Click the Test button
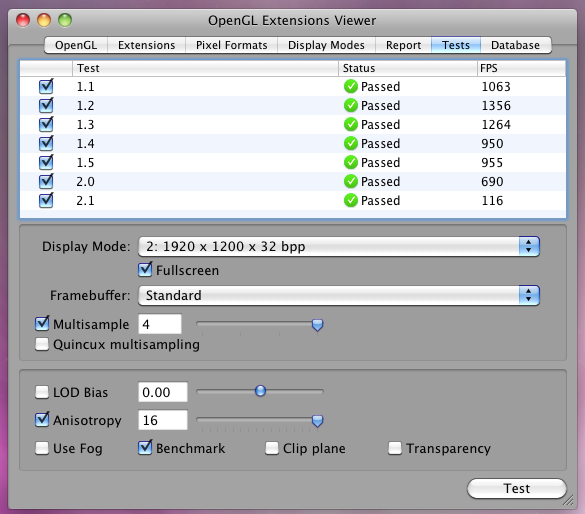This screenshot has height=514, width=585. pyautogui.click(x=517, y=488)
